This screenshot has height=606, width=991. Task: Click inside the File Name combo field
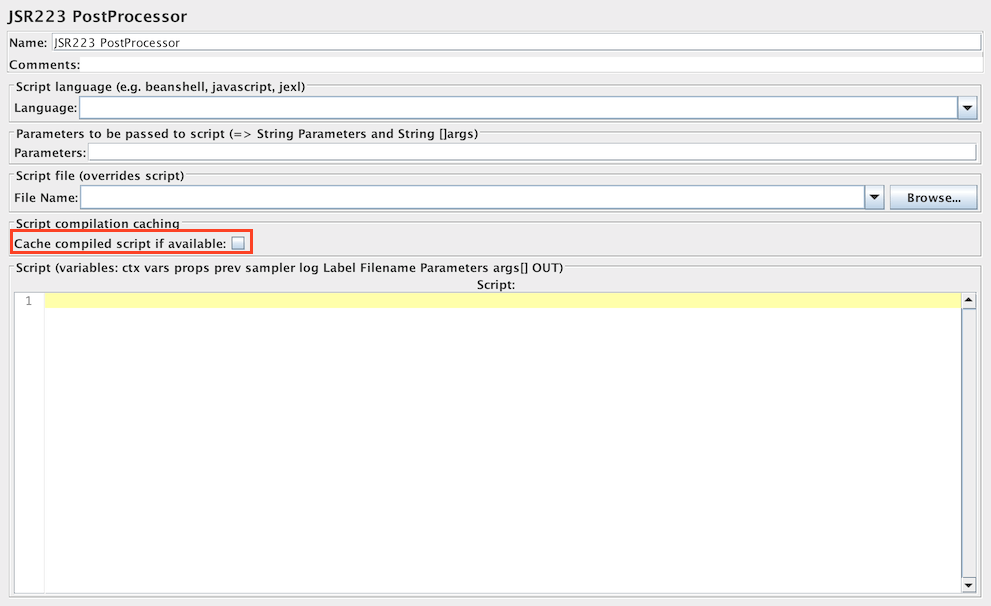(471, 198)
